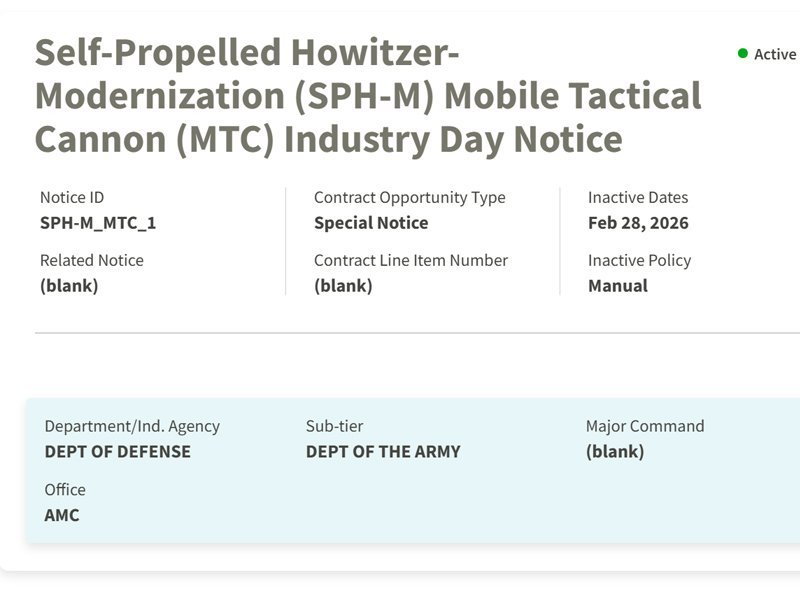Click the Manual inactive policy value
This screenshot has width=800, height=600.
(618, 286)
